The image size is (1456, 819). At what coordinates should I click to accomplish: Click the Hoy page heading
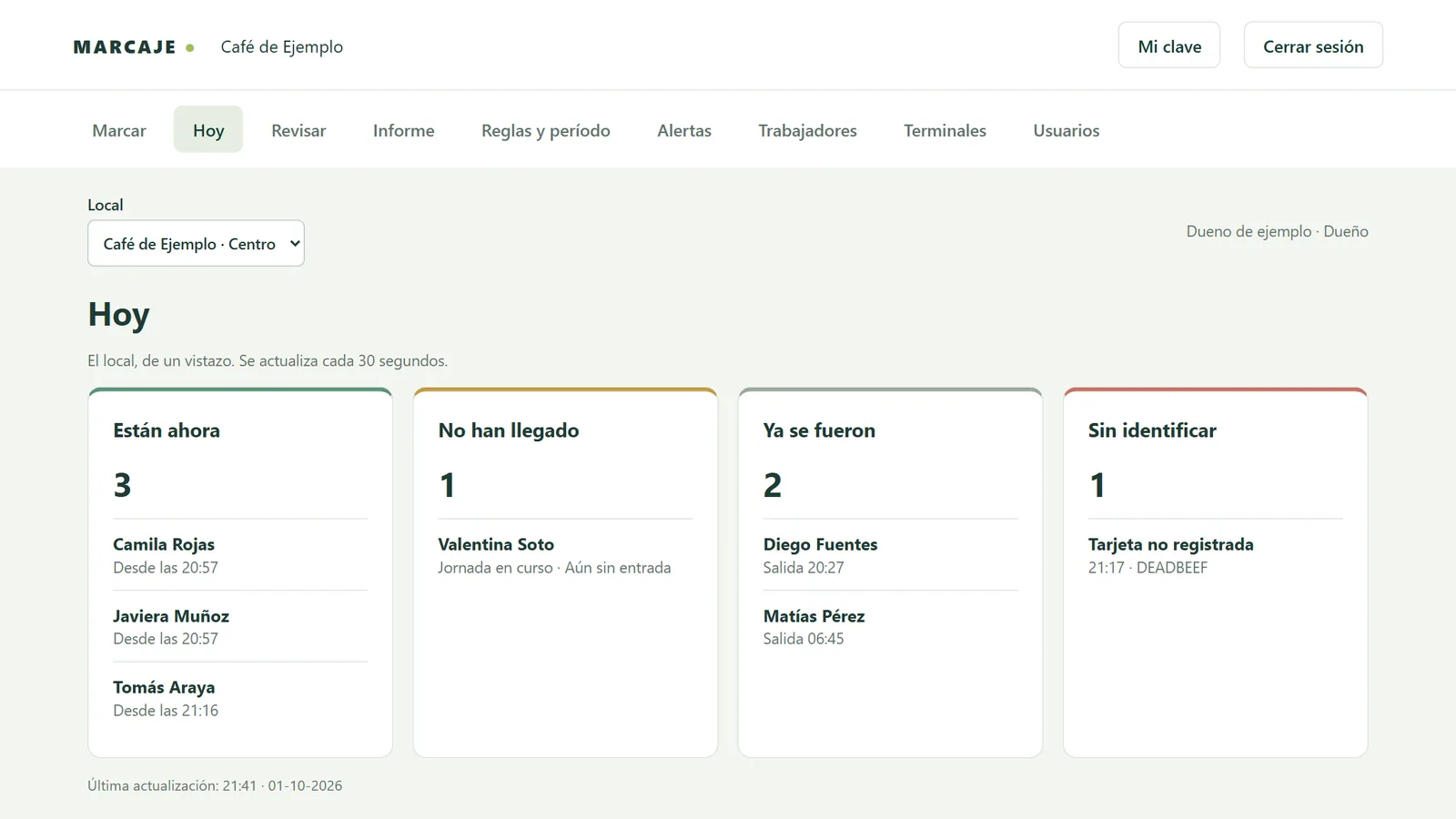point(118,315)
